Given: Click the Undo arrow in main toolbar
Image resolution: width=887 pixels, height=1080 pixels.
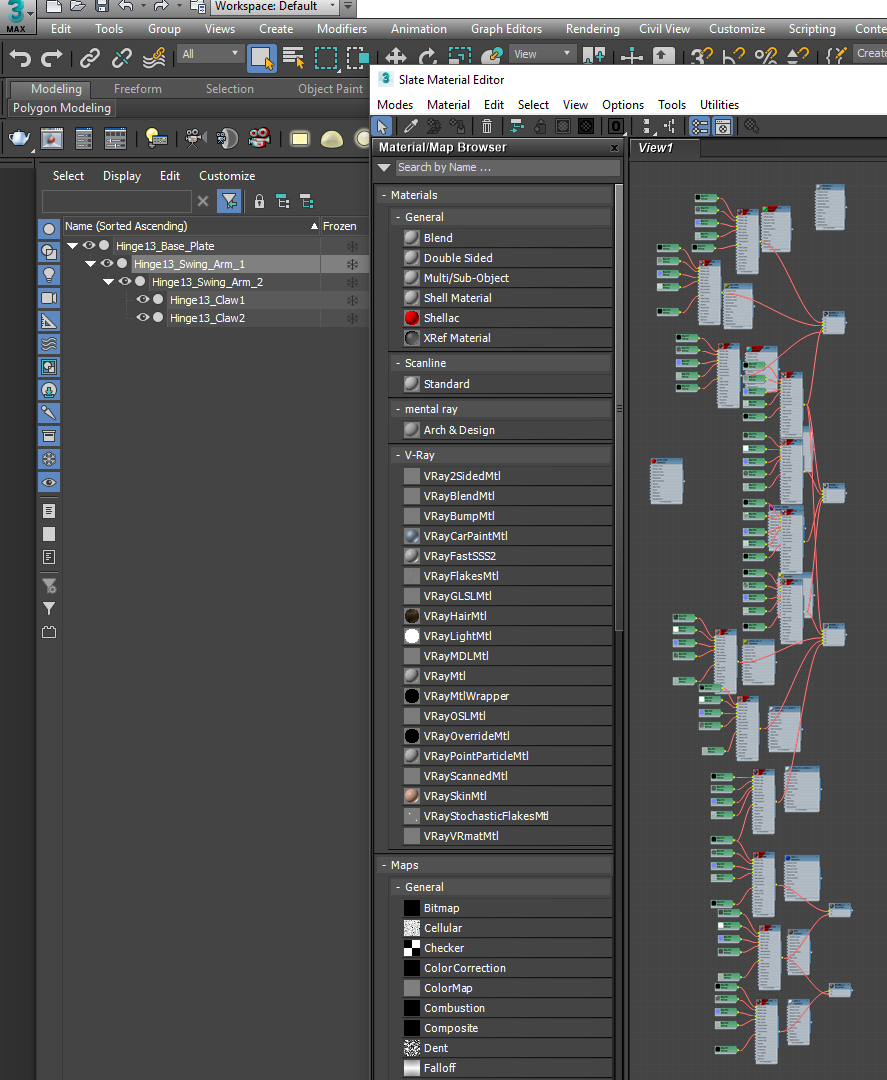Looking at the screenshot, I should [21, 58].
